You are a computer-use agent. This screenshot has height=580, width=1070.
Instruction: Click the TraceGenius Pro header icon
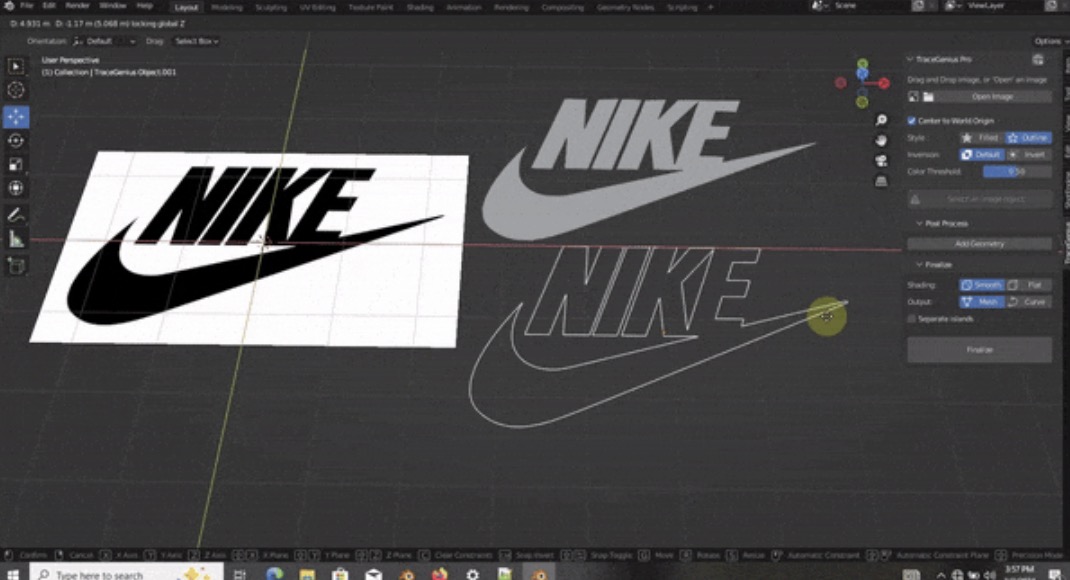click(x=1038, y=59)
